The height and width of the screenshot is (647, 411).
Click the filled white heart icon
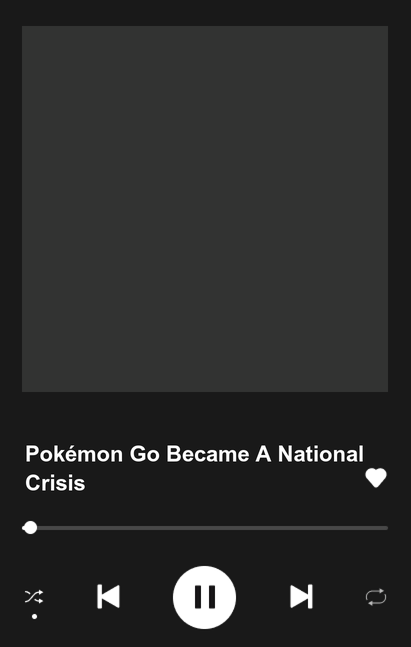tap(376, 478)
